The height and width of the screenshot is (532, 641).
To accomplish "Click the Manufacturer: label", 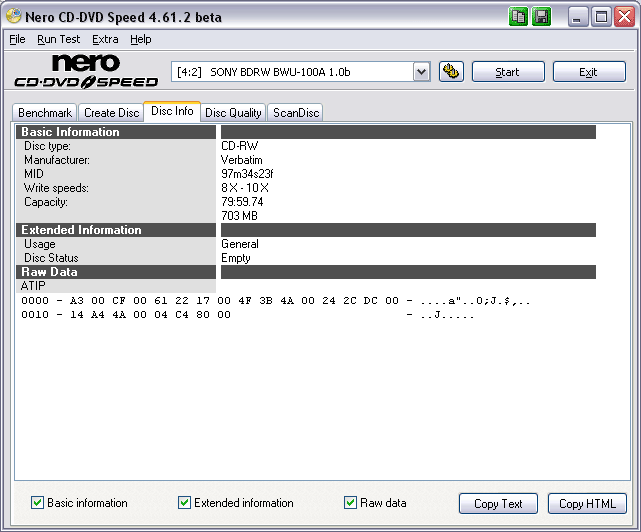I will tap(57, 160).
